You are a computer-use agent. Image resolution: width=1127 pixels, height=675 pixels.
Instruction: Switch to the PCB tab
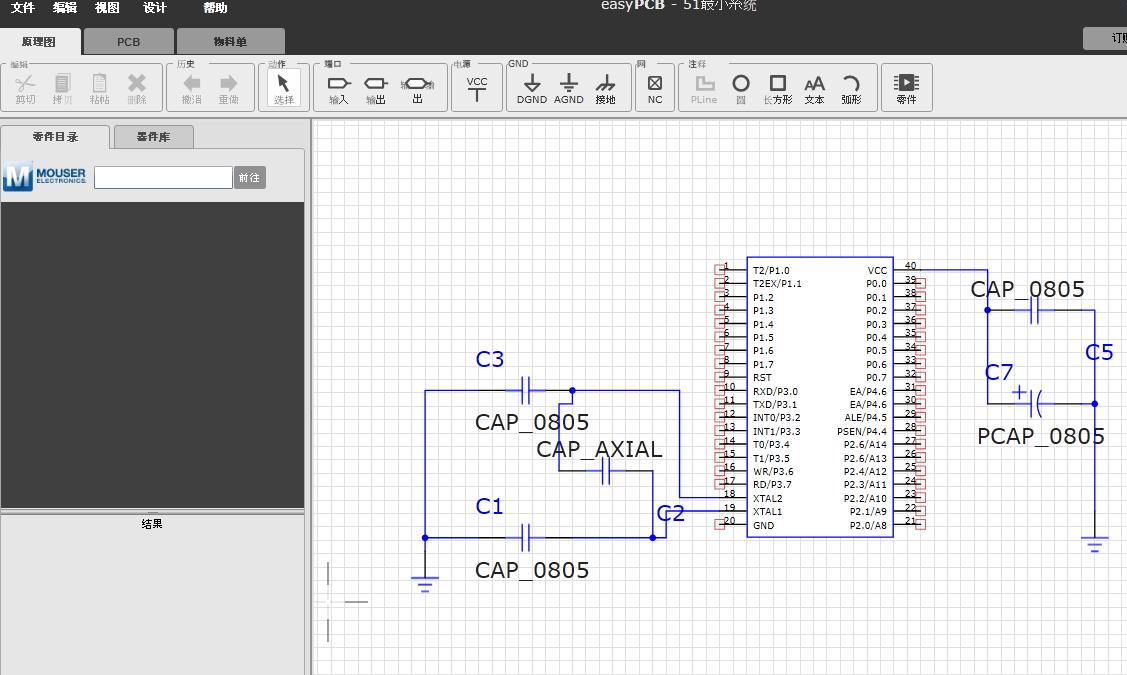[x=129, y=42]
